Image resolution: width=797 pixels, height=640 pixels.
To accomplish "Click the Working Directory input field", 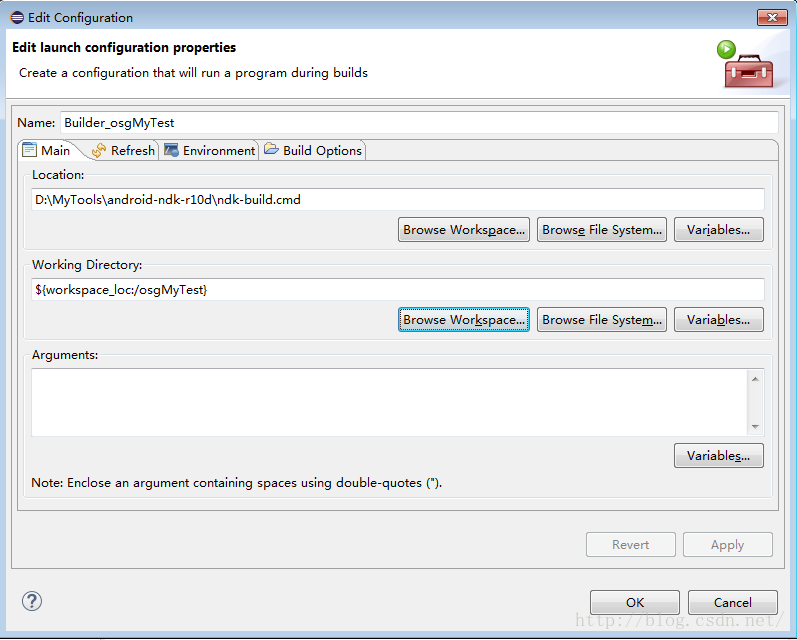I will click(398, 289).
